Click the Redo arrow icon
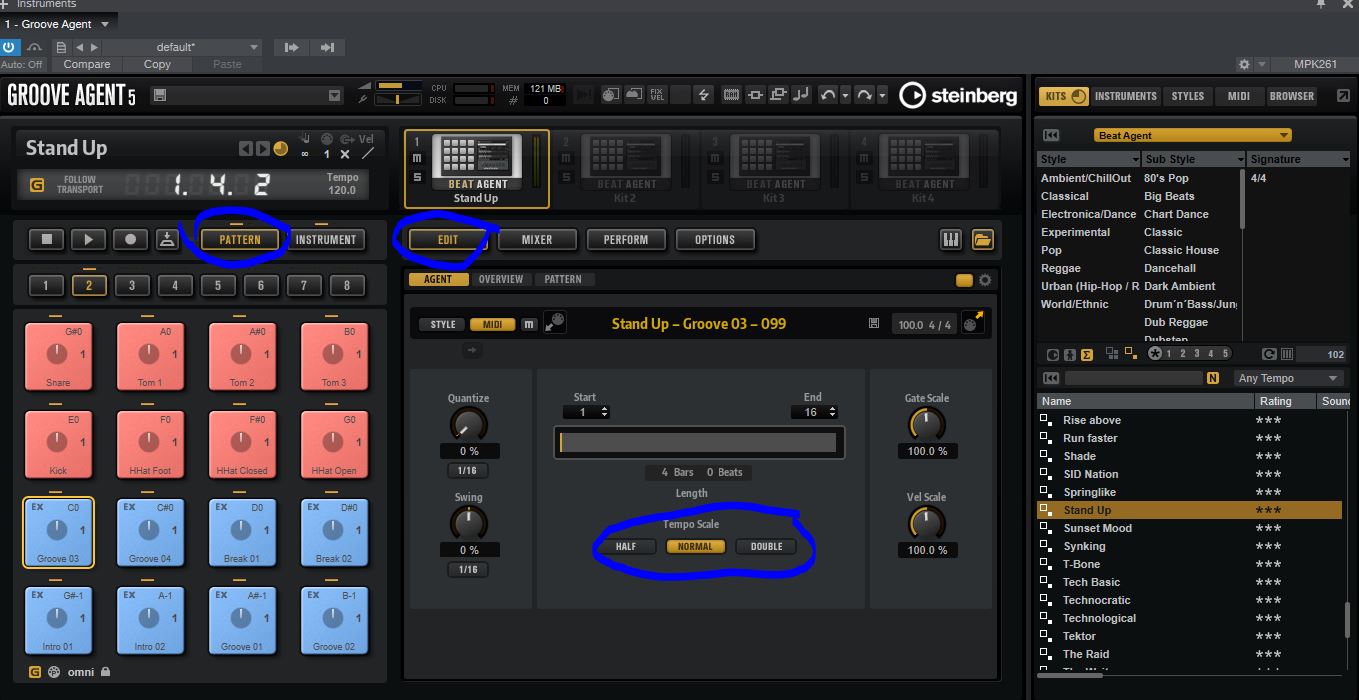 point(864,95)
